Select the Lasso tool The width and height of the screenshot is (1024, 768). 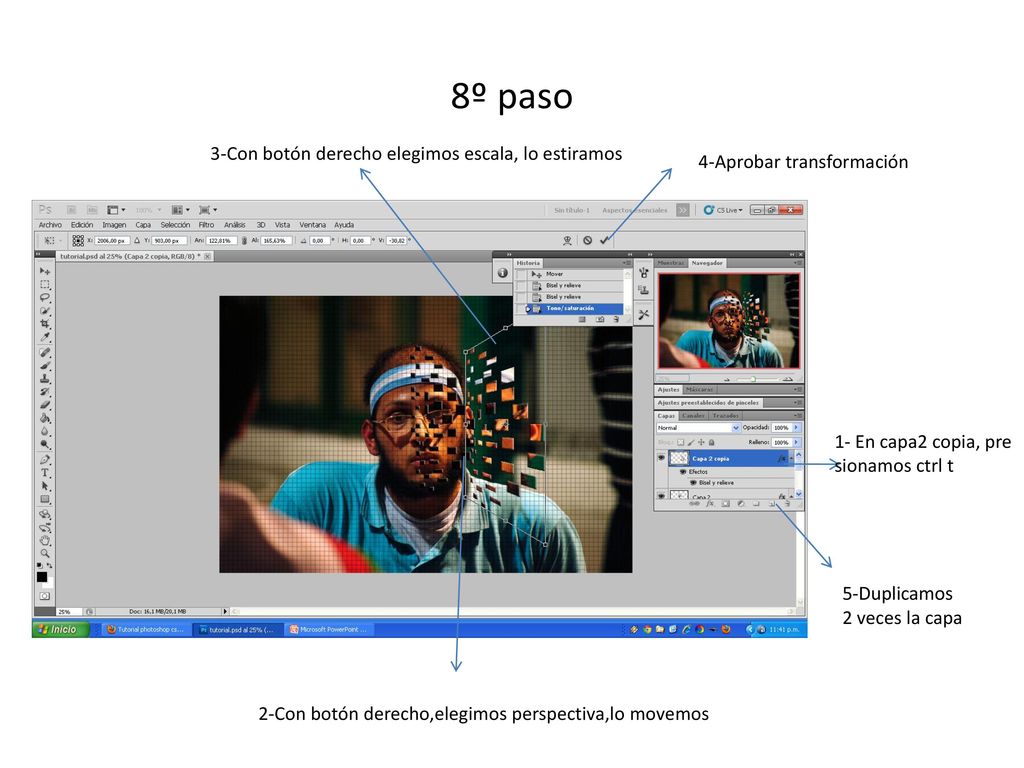click(x=44, y=297)
